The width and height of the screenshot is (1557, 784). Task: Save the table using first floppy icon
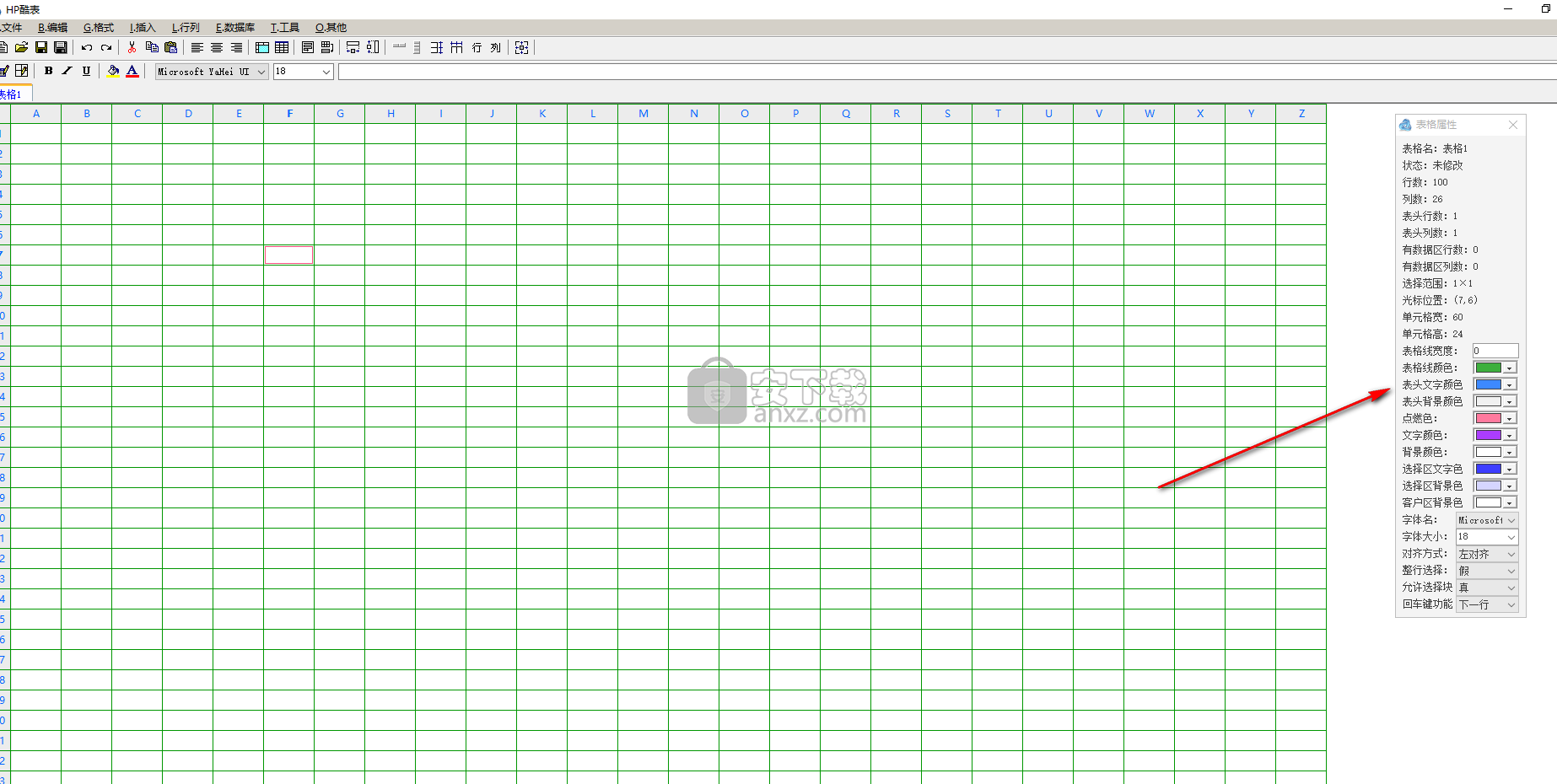[x=41, y=47]
